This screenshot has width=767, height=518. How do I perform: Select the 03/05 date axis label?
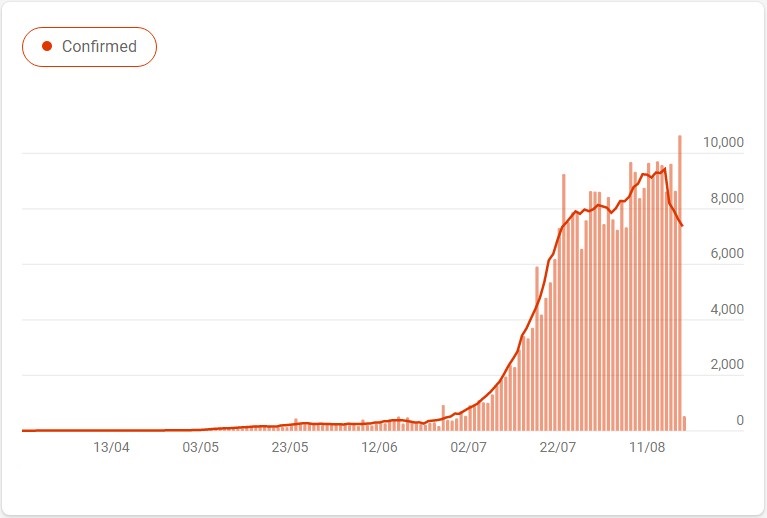coord(201,448)
